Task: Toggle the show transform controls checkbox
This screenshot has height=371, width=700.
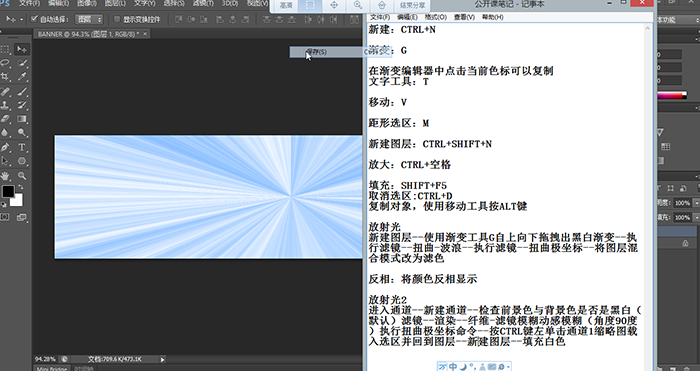Action: tap(117, 19)
